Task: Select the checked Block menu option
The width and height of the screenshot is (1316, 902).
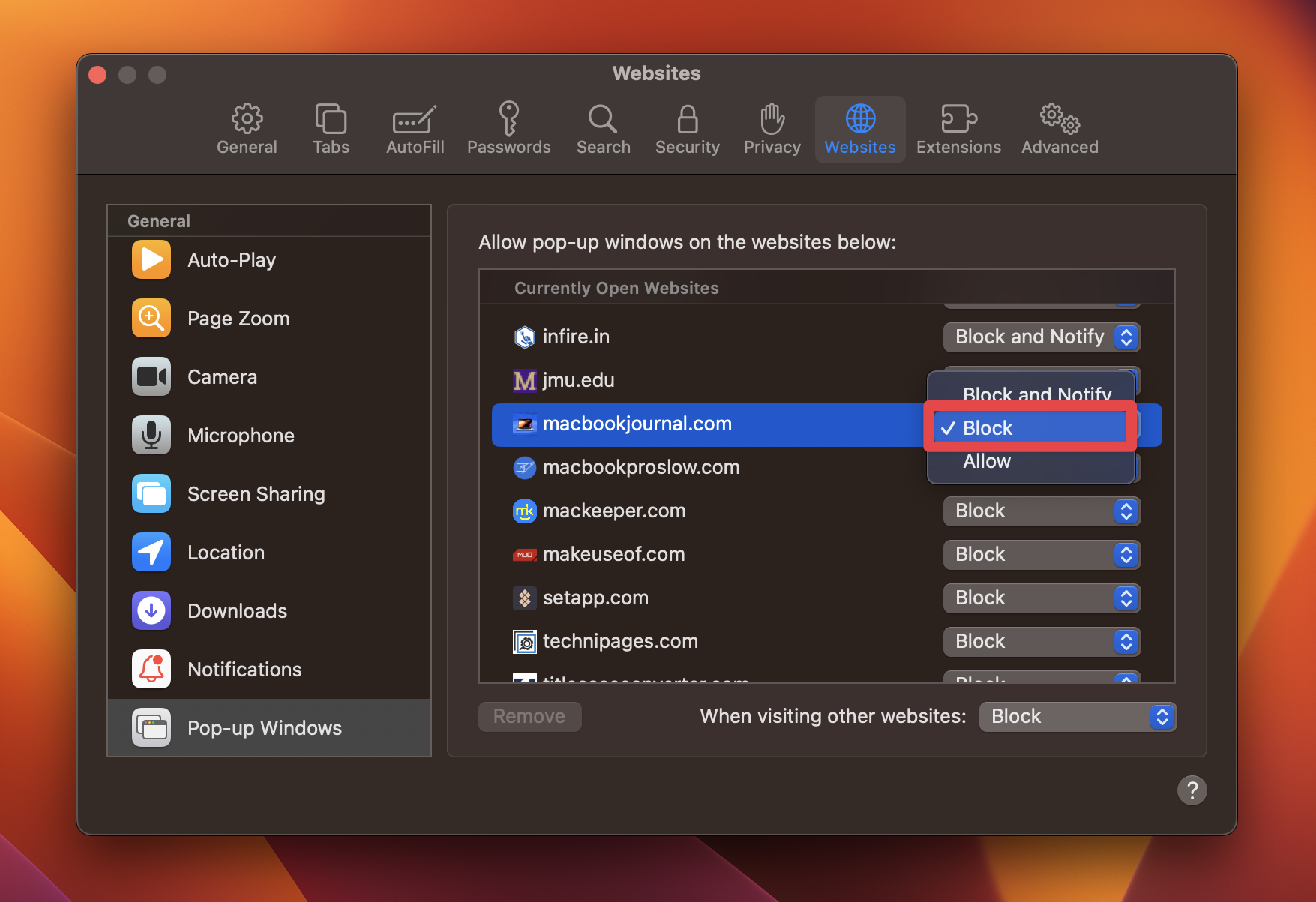Action: (x=988, y=428)
